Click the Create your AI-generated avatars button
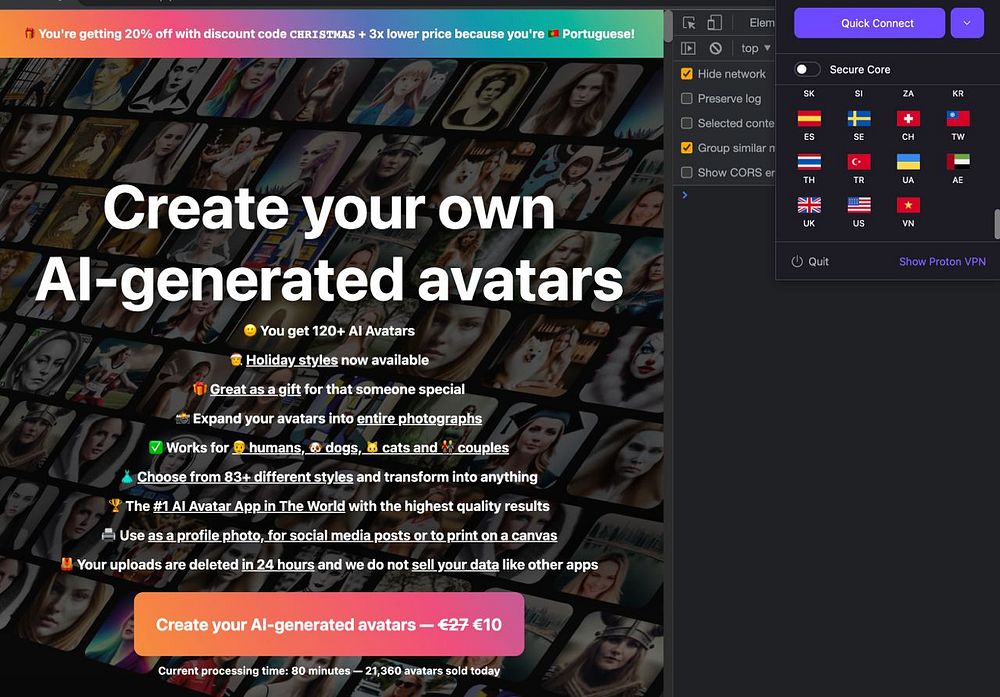Image resolution: width=1000 pixels, height=697 pixels. click(329, 624)
